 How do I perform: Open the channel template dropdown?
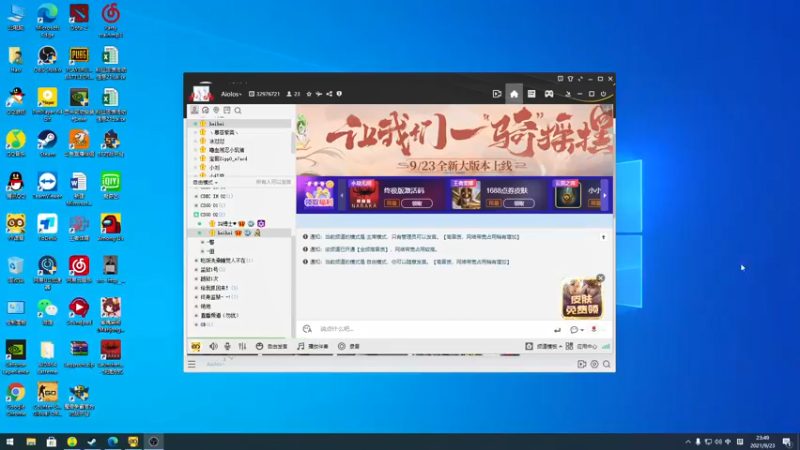[544, 346]
